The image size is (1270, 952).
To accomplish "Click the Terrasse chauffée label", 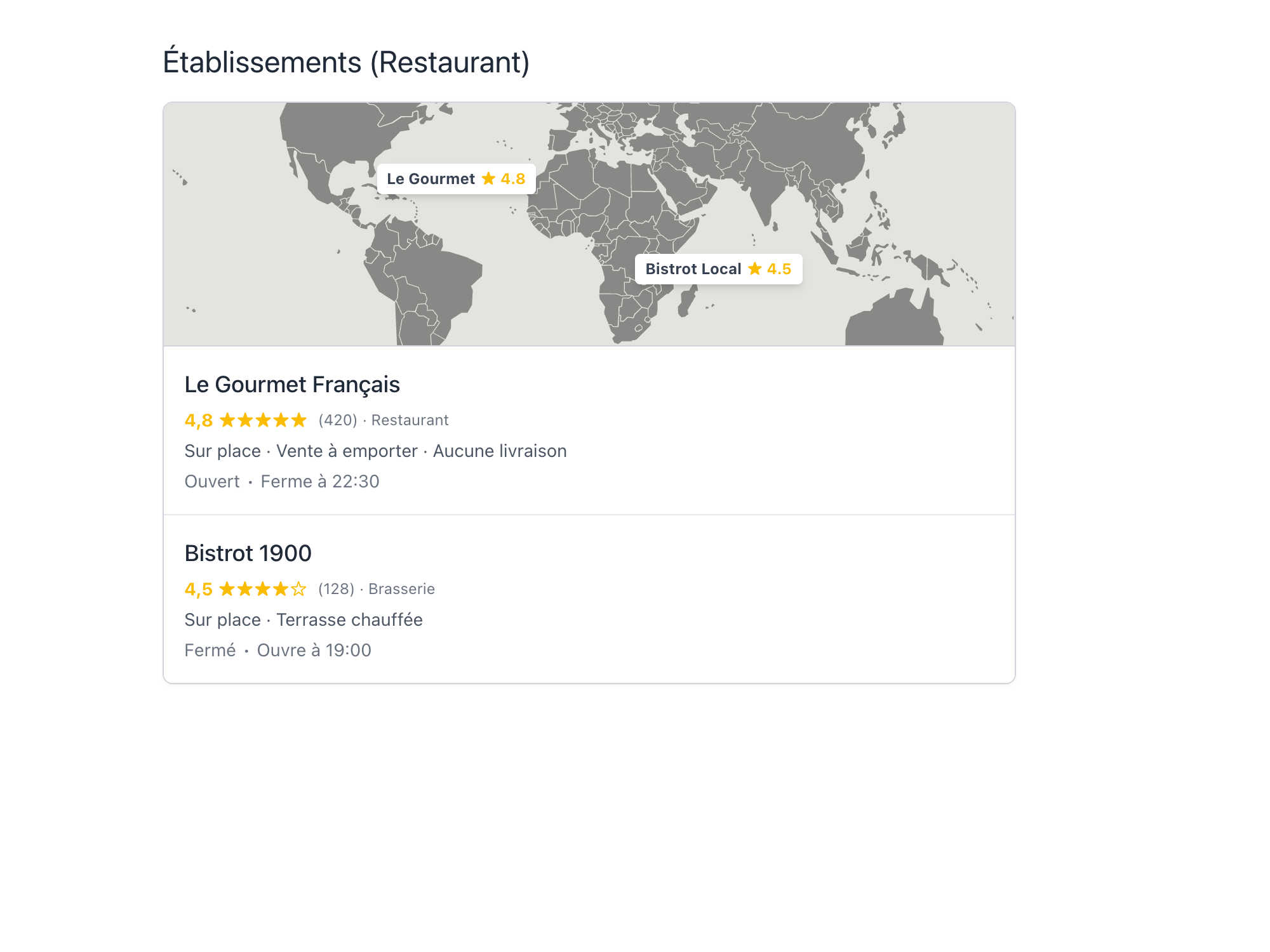I will coord(349,619).
